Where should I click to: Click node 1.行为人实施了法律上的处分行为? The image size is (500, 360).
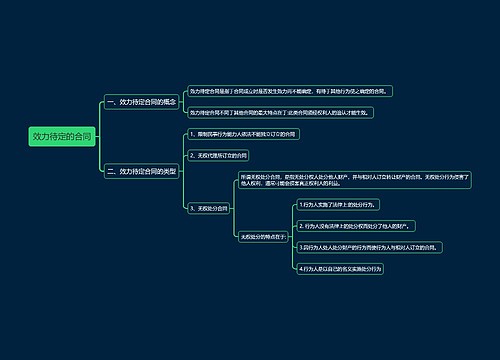coord(338,205)
